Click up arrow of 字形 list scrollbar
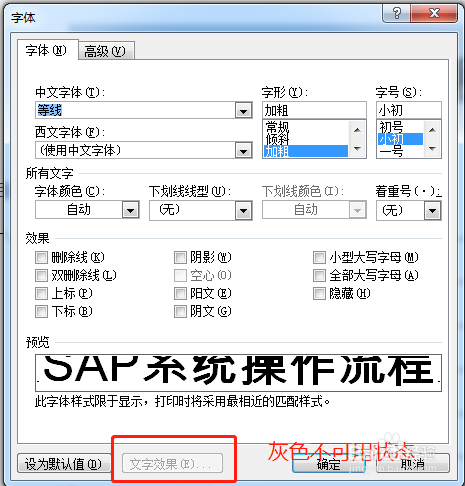 357,129
